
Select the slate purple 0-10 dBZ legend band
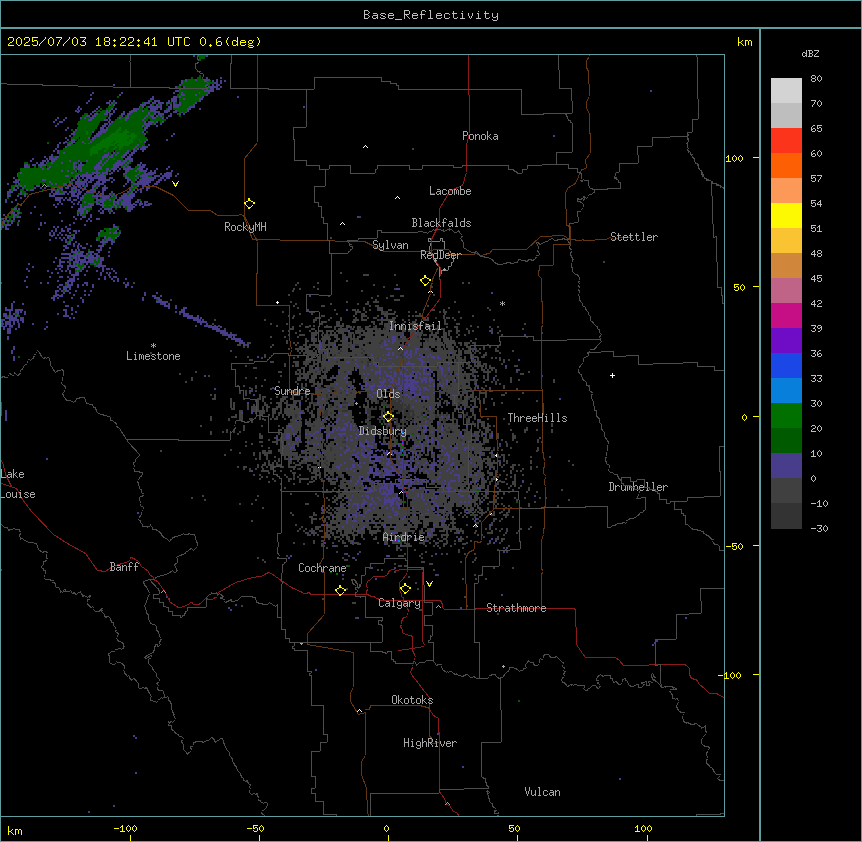(786, 466)
